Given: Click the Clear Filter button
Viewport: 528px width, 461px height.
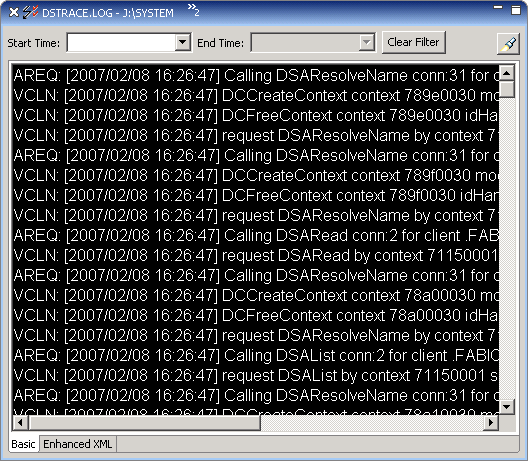Looking at the screenshot, I should point(414,42).
